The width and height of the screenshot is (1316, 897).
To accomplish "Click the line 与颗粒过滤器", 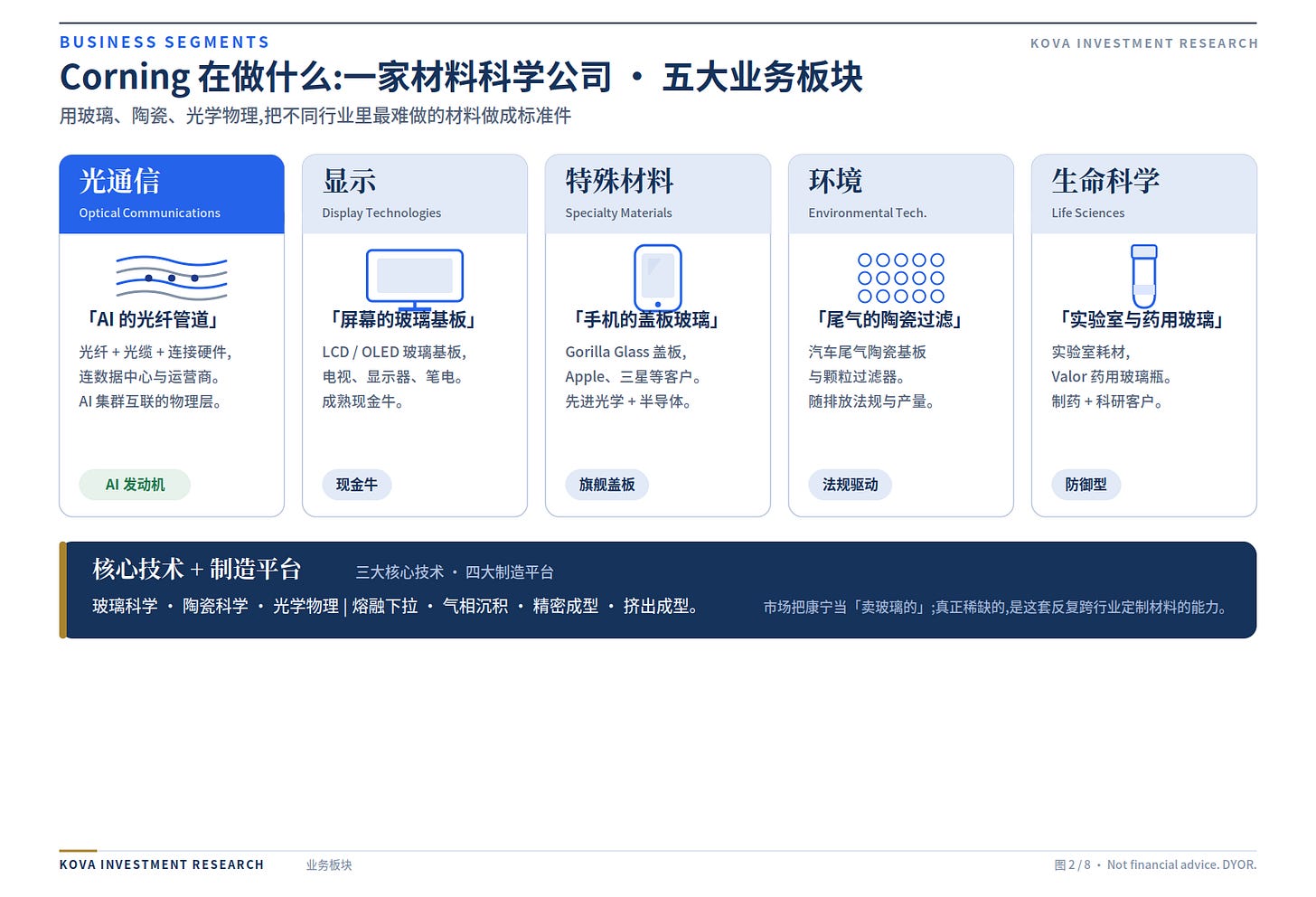I will [858, 376].
